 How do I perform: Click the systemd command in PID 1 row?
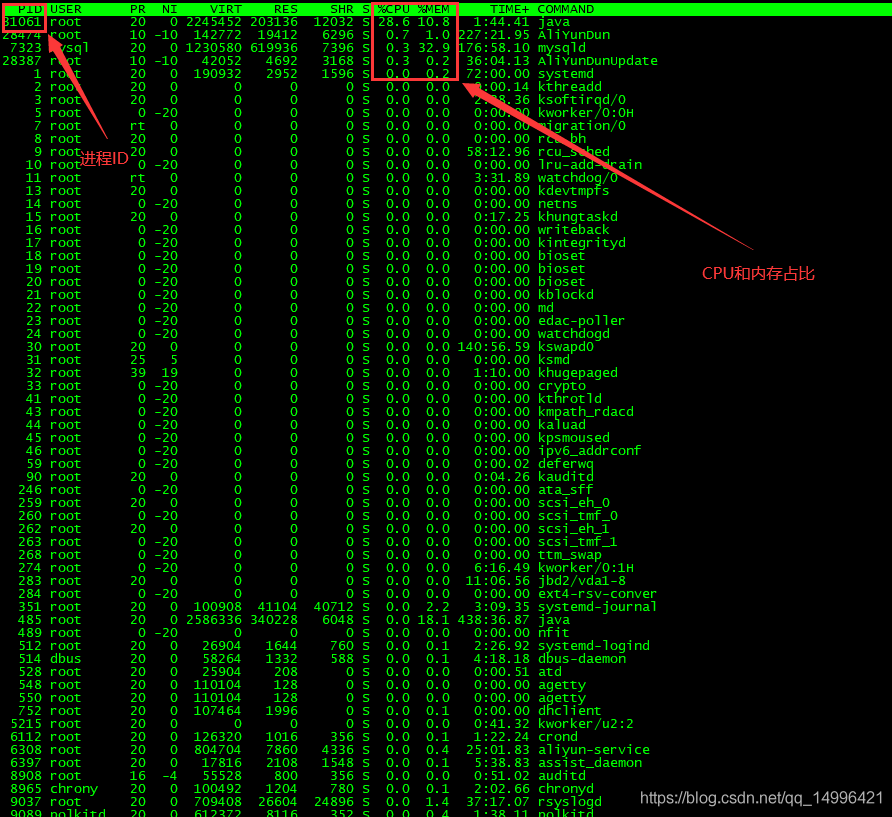coord(566,74)
